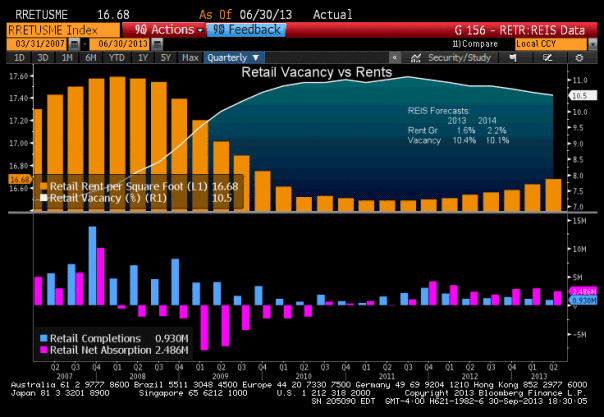Click the 16.68 left axis value marker
The height and width of the screenshot is (417, 604).
pos(19,179)
